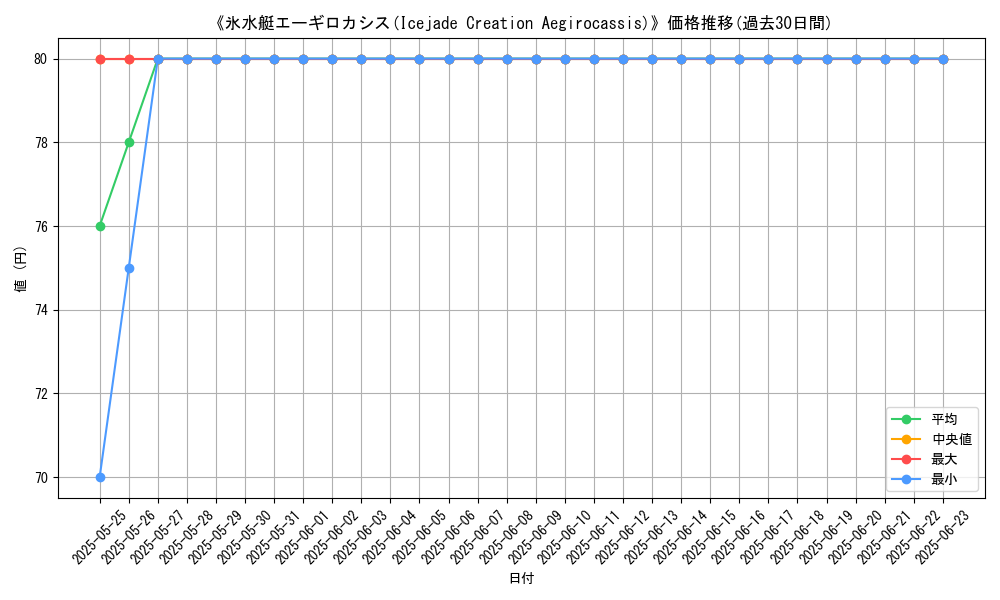
Task: Click the red 最大 legend entry
Action: click(x=924, y=459)
